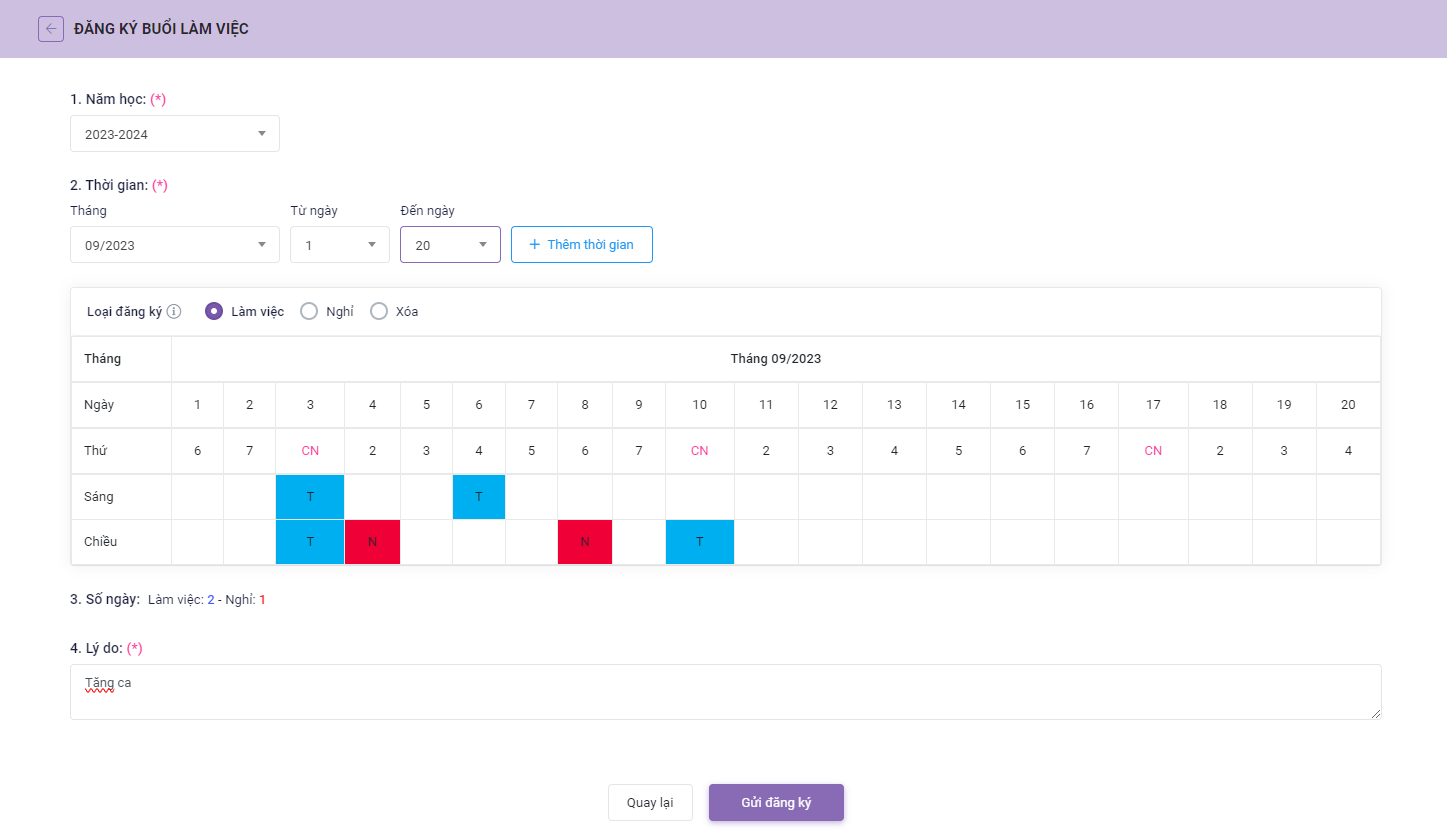Click the red N cell for afternoon day 4
Viewport: 1447px width, 832px height.
(x=372, y=542)
